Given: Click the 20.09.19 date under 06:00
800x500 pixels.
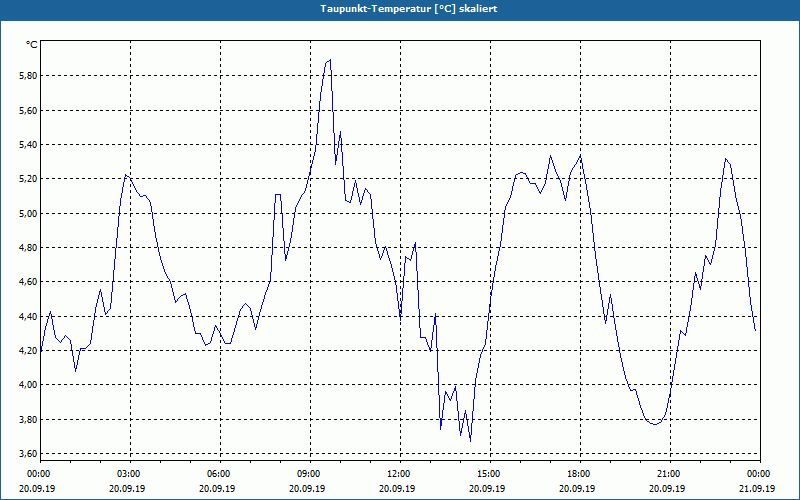Looking at the screenshot, I should (x=217, y=488).
